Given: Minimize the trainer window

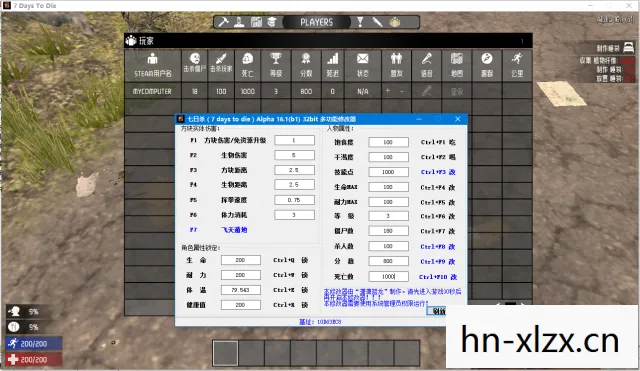Looking at the screenshot, I should 419,119.
